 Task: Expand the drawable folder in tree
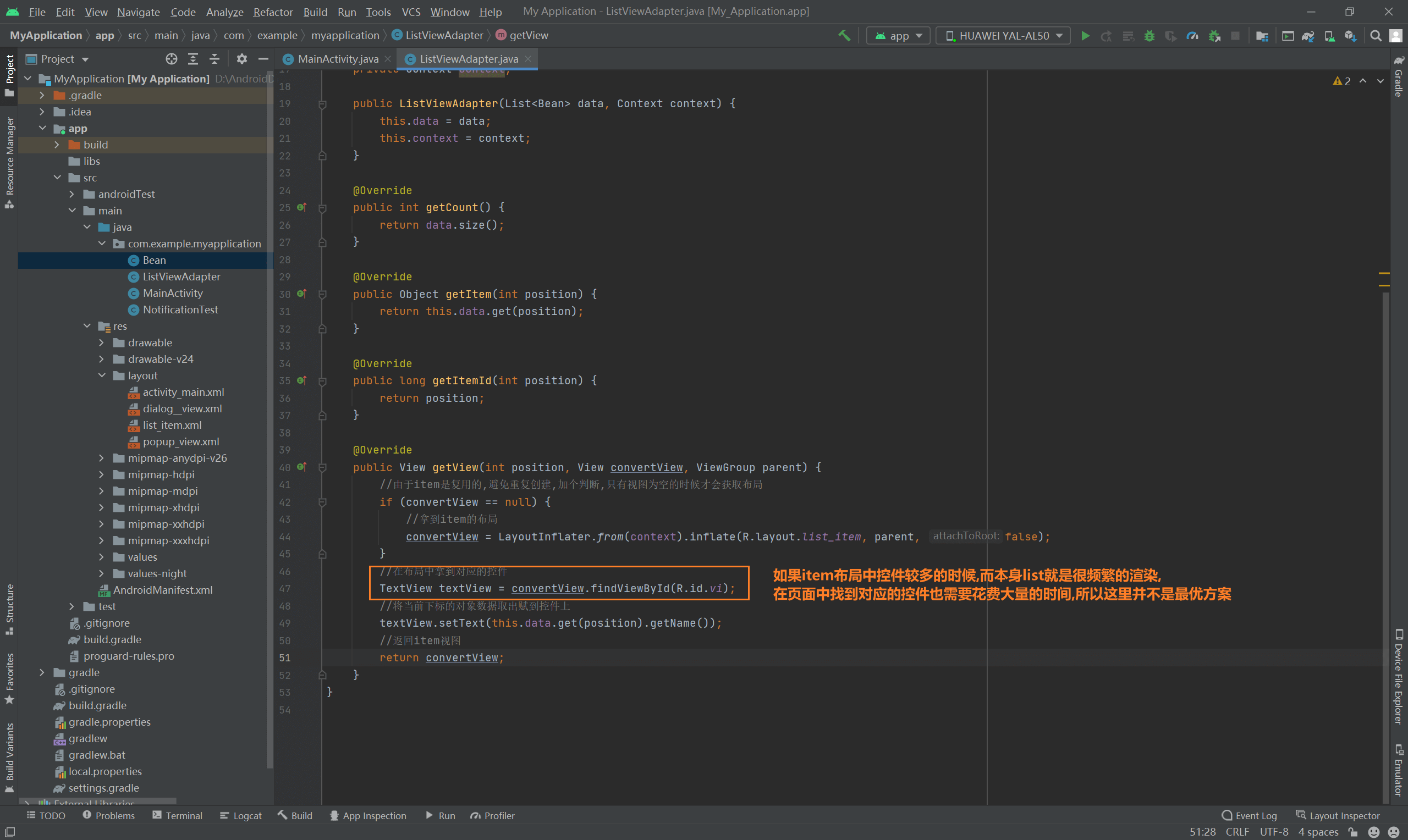(x=102, y=342)
